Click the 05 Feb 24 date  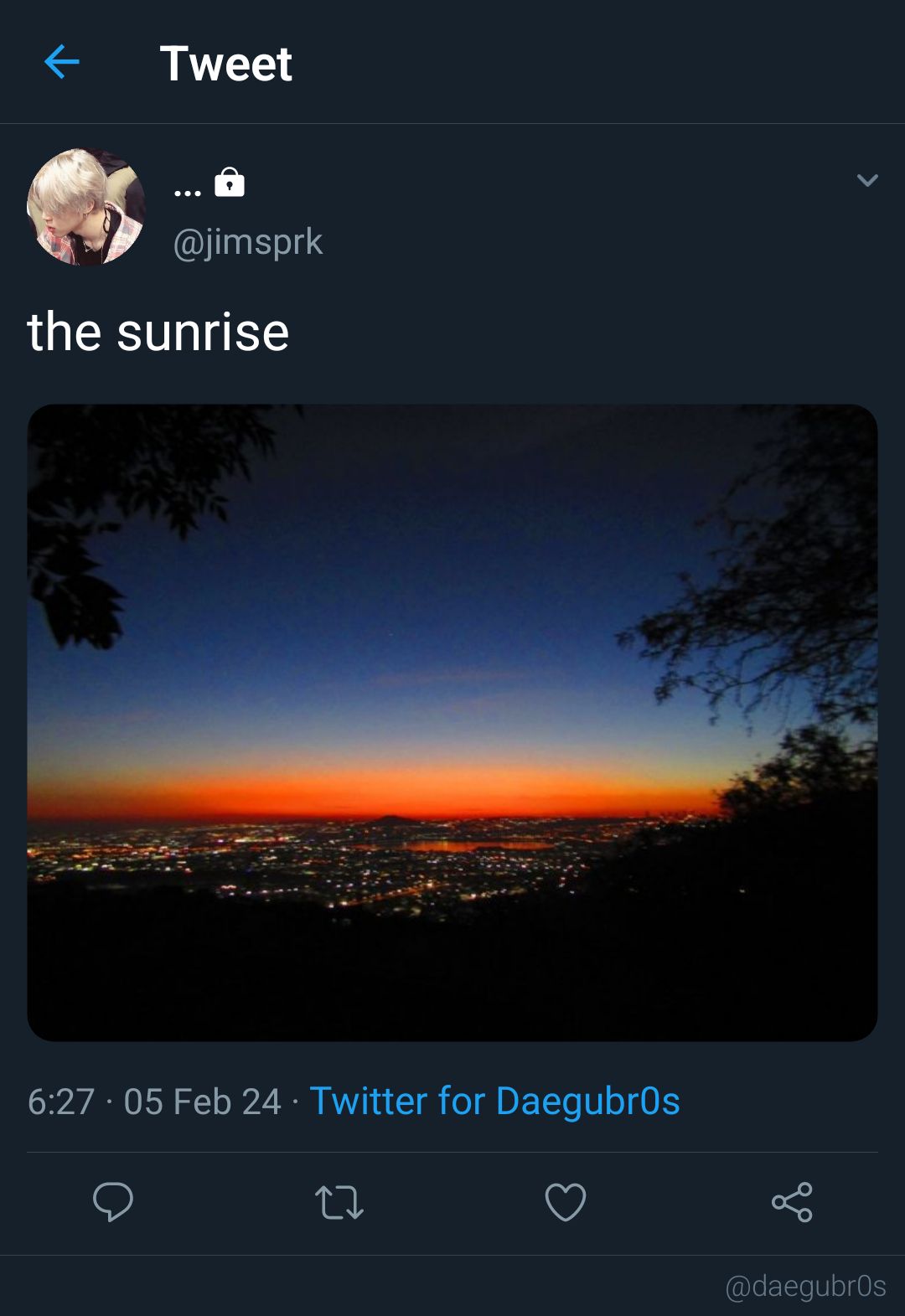tap(202, 1102)
